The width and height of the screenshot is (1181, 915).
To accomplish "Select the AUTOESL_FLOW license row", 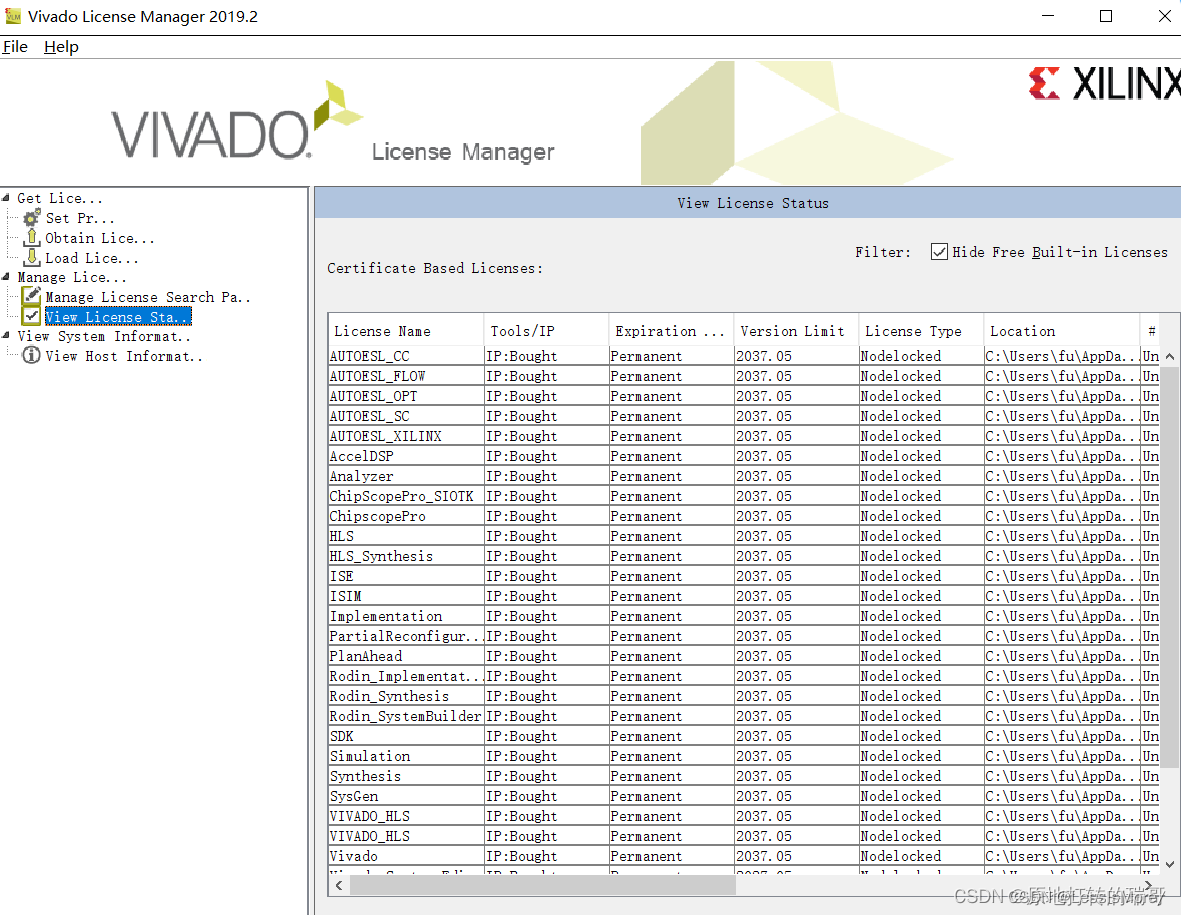I will coord(744,376).
